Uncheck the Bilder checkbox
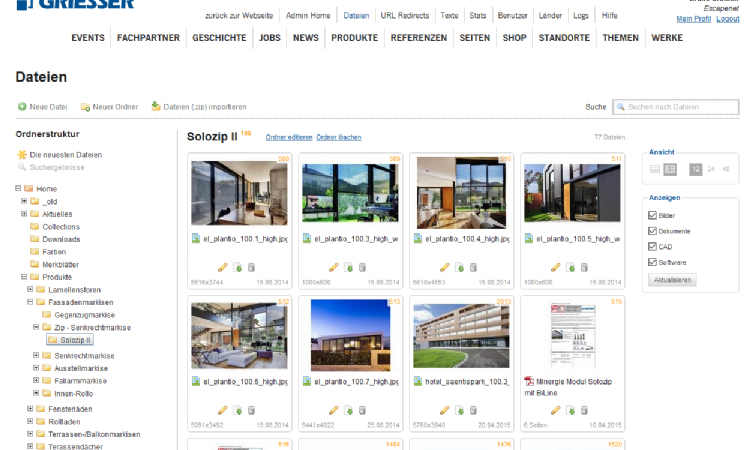This screenshot has height=450, width=750. point(653,215)
